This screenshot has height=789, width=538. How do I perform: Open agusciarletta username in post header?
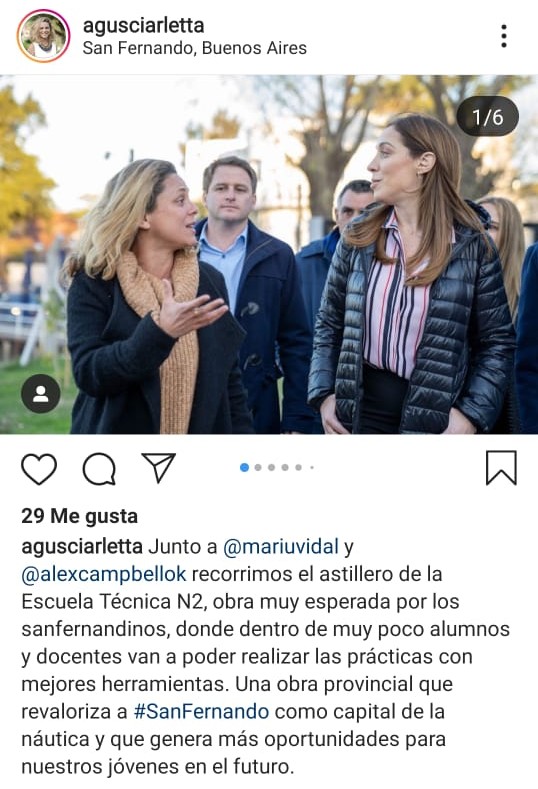pyautogui.click(x=143, y=25)
